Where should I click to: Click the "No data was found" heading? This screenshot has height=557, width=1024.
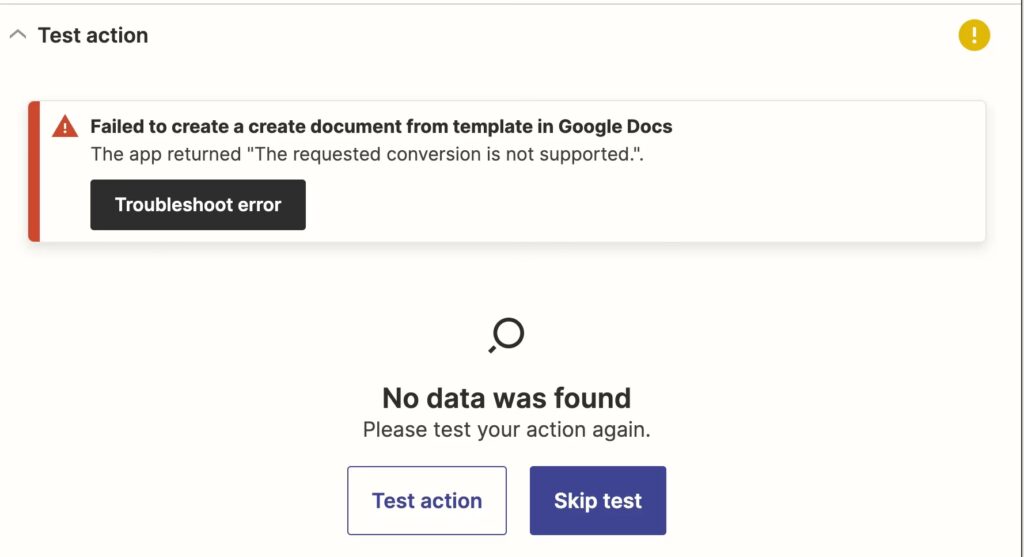[x=506, y=398]
